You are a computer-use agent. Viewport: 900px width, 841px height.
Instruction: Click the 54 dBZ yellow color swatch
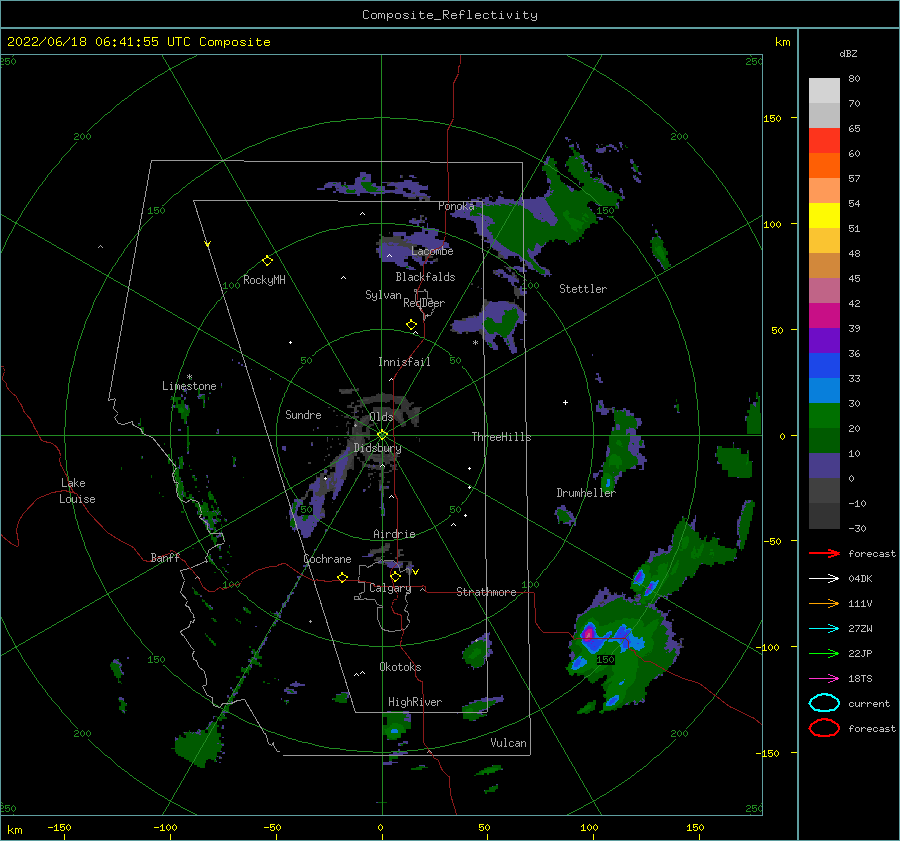(824, 216)
